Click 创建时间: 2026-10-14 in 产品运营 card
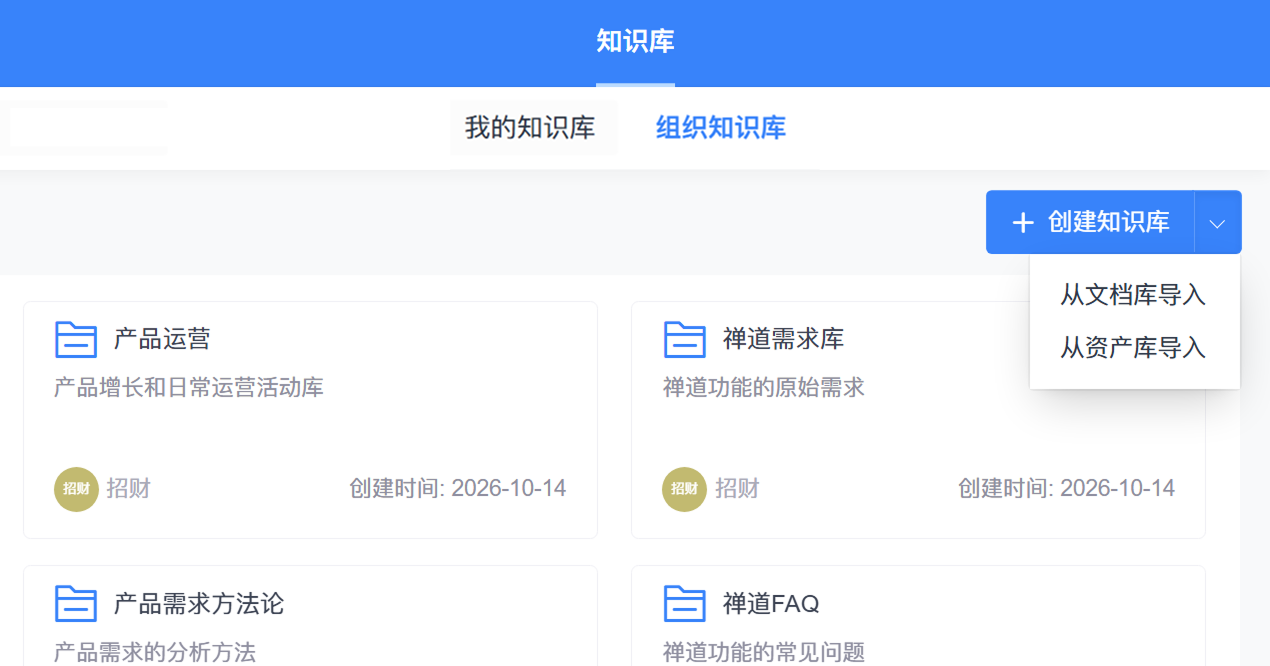 tap(458, 488)
